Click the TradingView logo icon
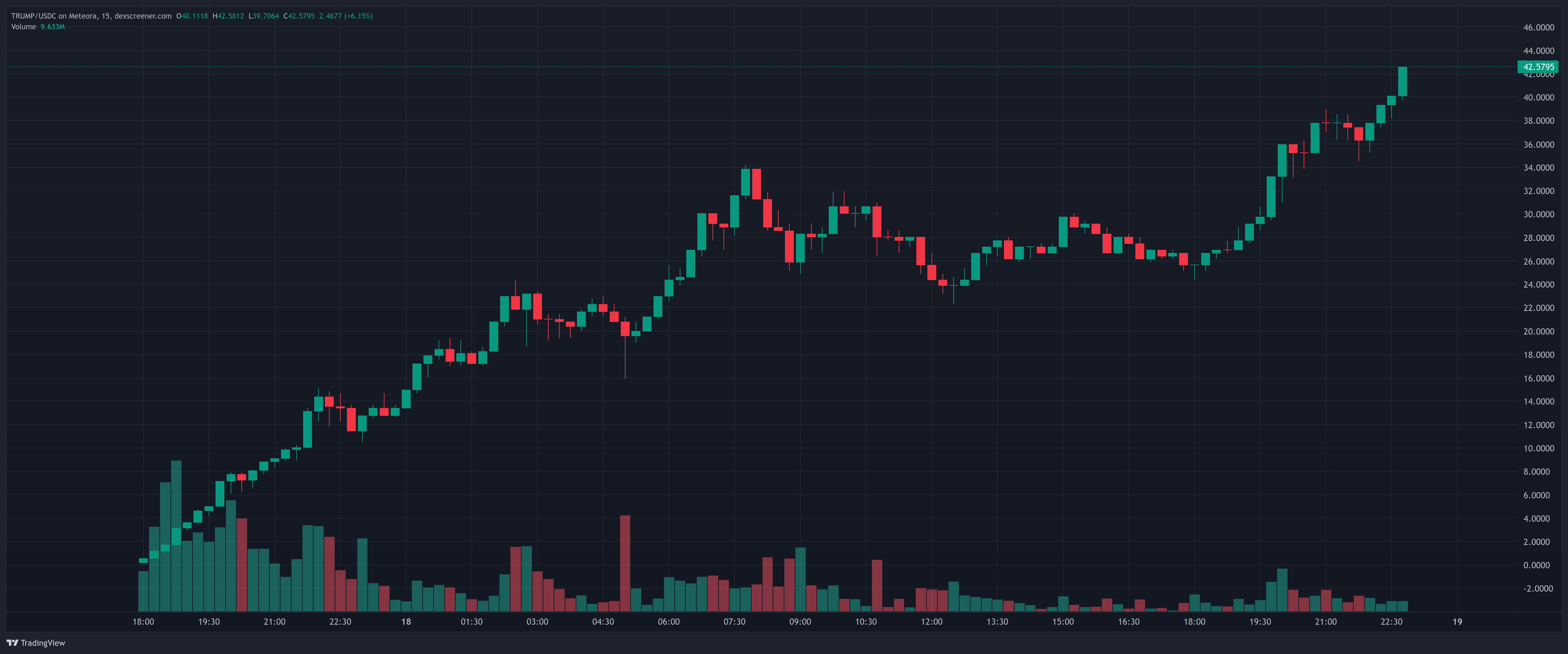The height and width of the screenshot is (654, 1568). coord(12,642)
